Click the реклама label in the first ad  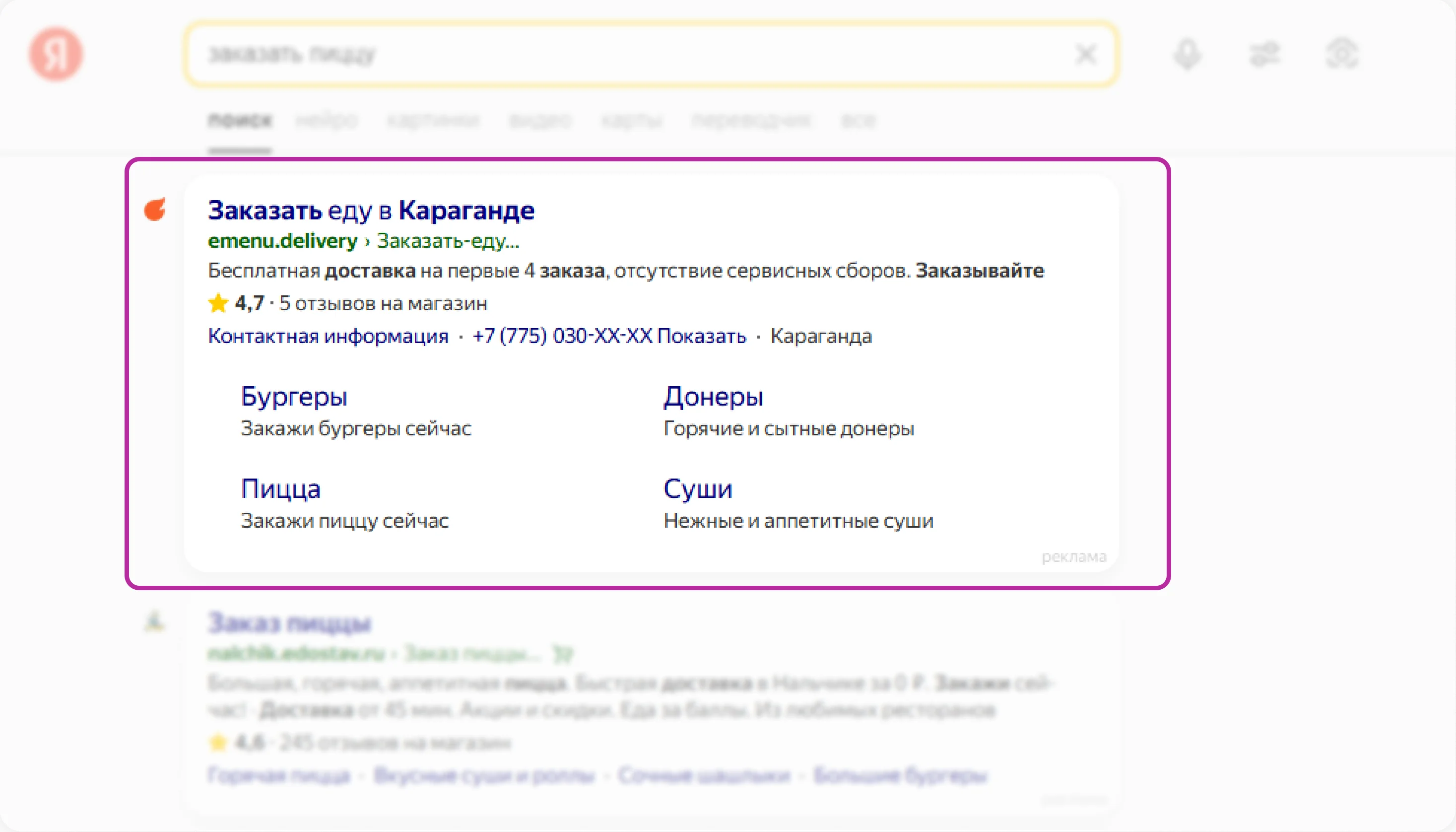(x=1074, y=556)
